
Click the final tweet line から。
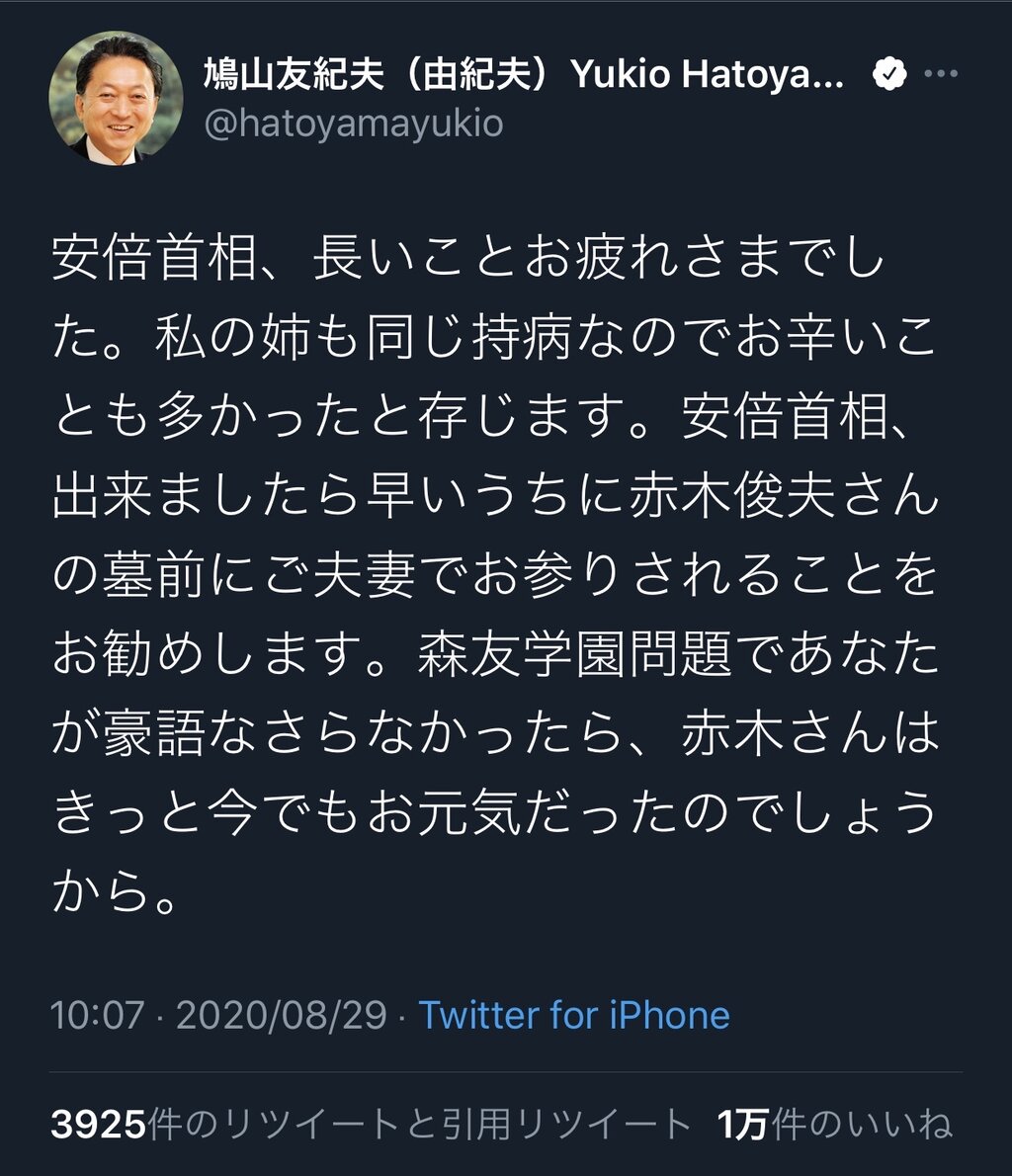pos(115,891)
